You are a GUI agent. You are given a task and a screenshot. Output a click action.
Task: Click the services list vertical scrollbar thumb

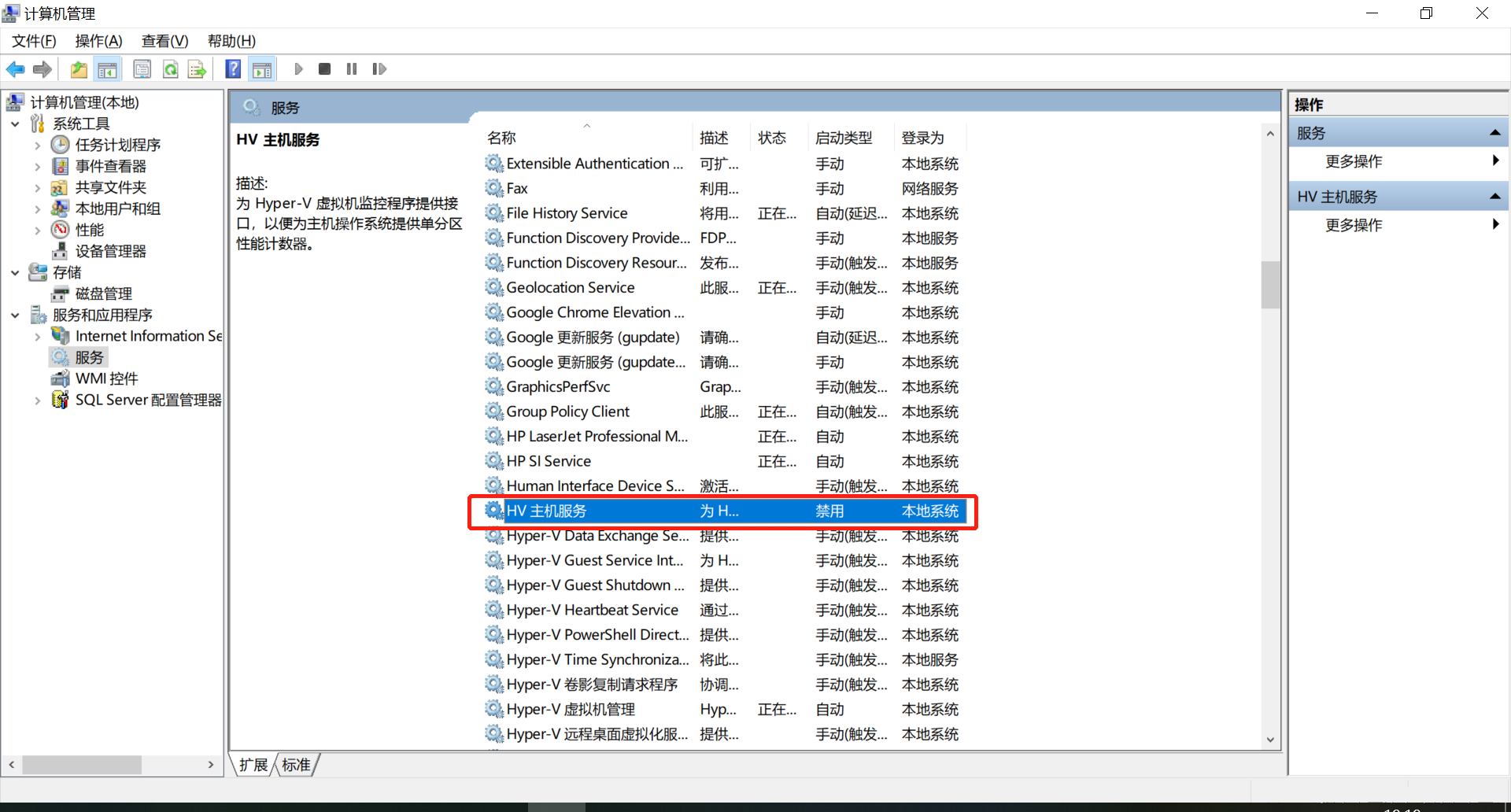click(x=1270, y=284)
